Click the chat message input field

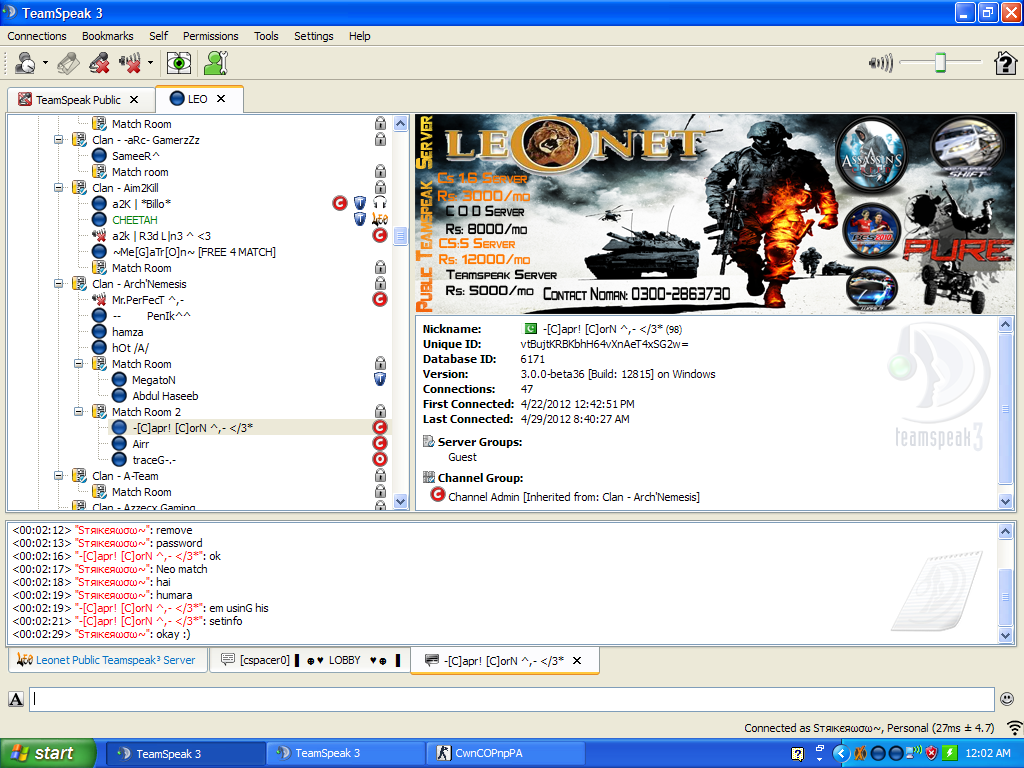512,699
